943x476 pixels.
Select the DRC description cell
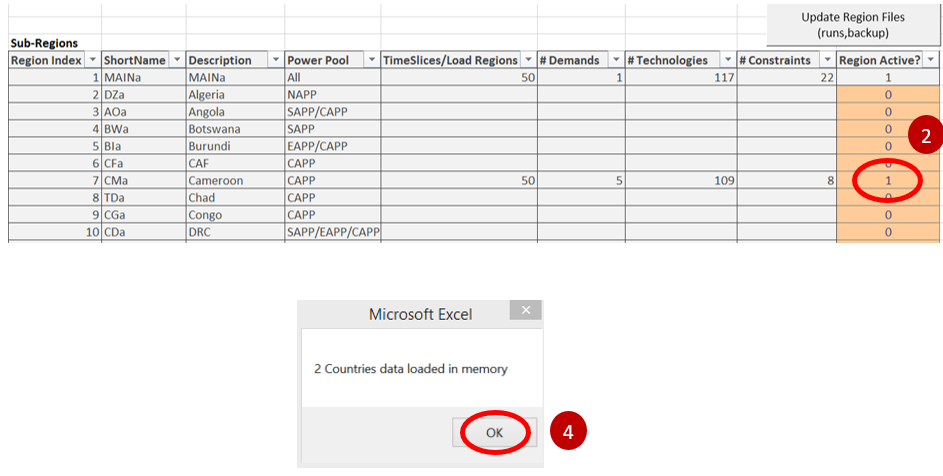[235, 232]
